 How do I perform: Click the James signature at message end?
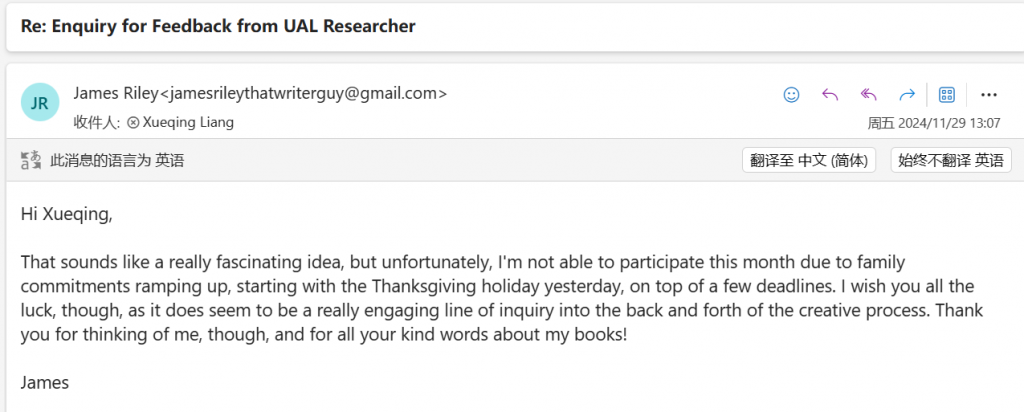click(44, 382)
